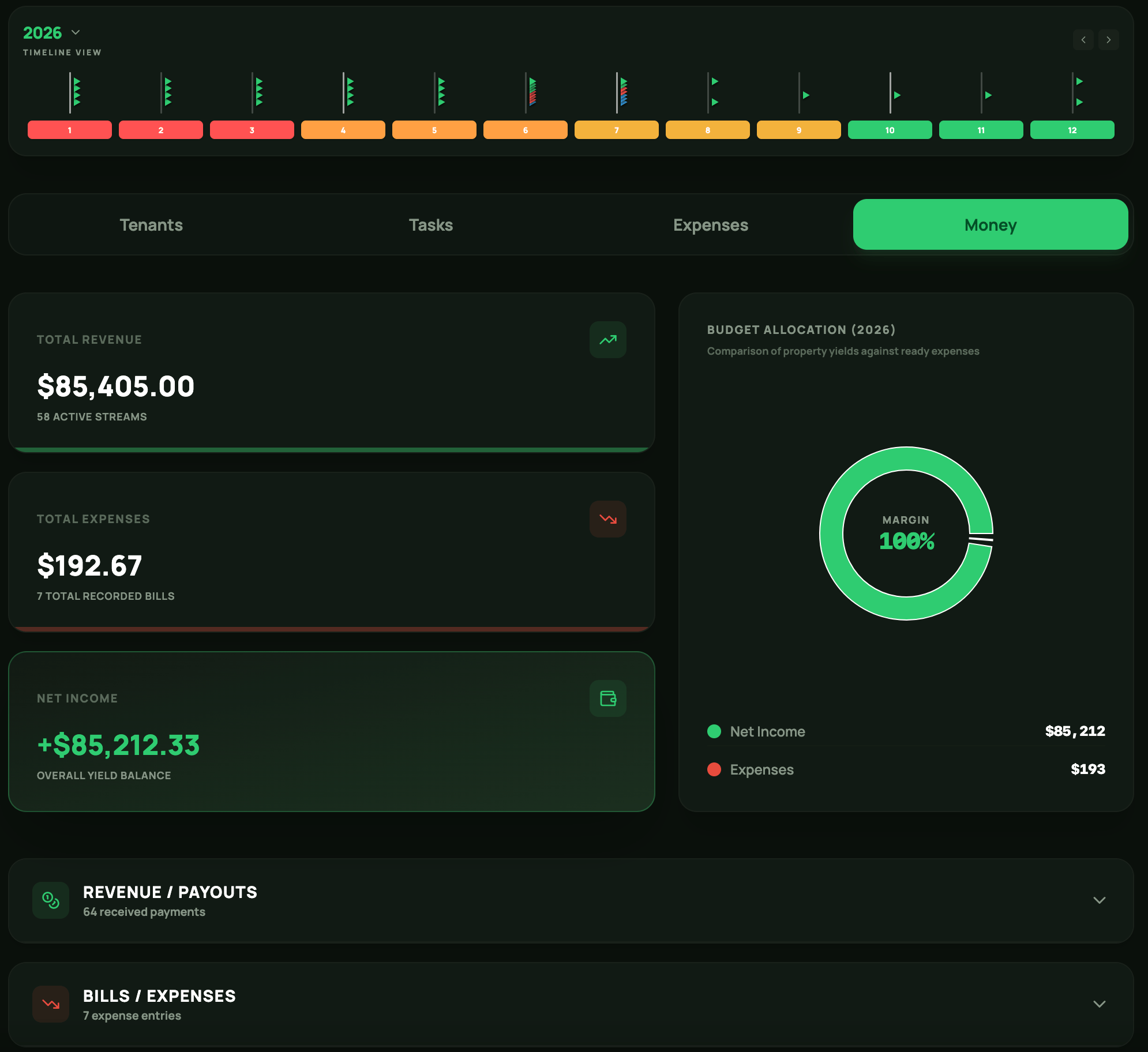This screenshot has width=1148, height=1052.
Task: Go to previous timeline period arrow
Action: (x=1083, y=40)
